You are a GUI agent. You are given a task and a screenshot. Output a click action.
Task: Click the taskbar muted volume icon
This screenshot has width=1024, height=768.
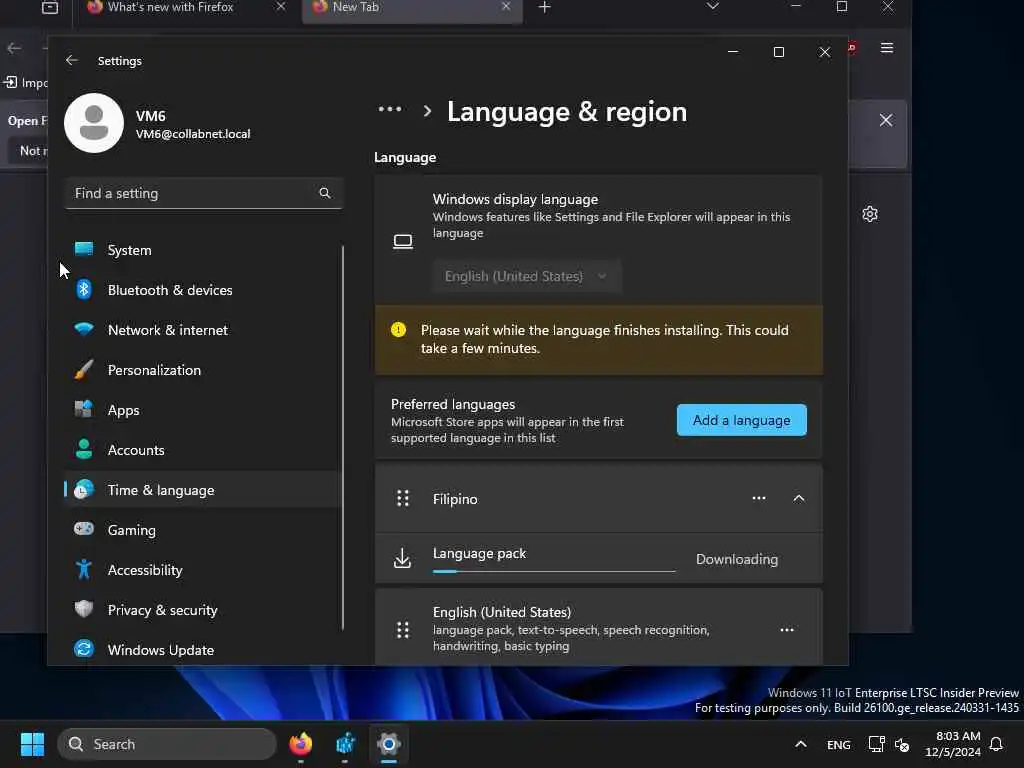(902, 744)
